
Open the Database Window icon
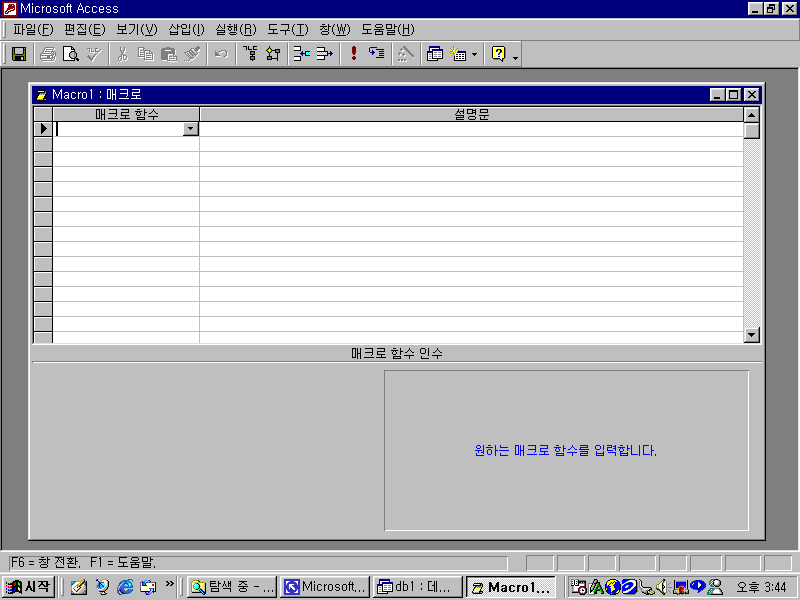coord(435,54)
